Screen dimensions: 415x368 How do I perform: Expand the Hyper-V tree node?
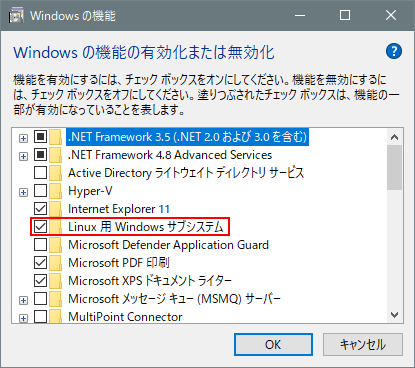coord(23,192)
